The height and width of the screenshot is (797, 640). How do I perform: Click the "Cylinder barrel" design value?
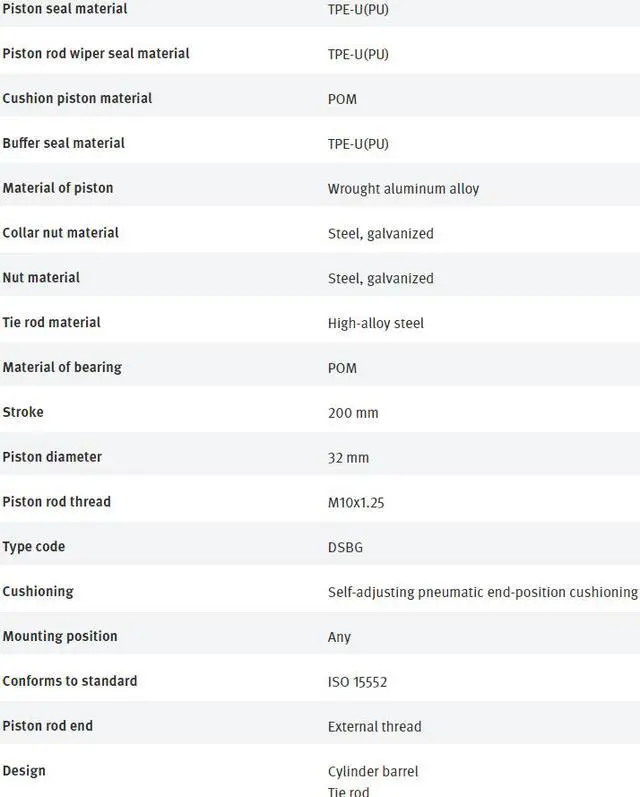coord(373,772)
